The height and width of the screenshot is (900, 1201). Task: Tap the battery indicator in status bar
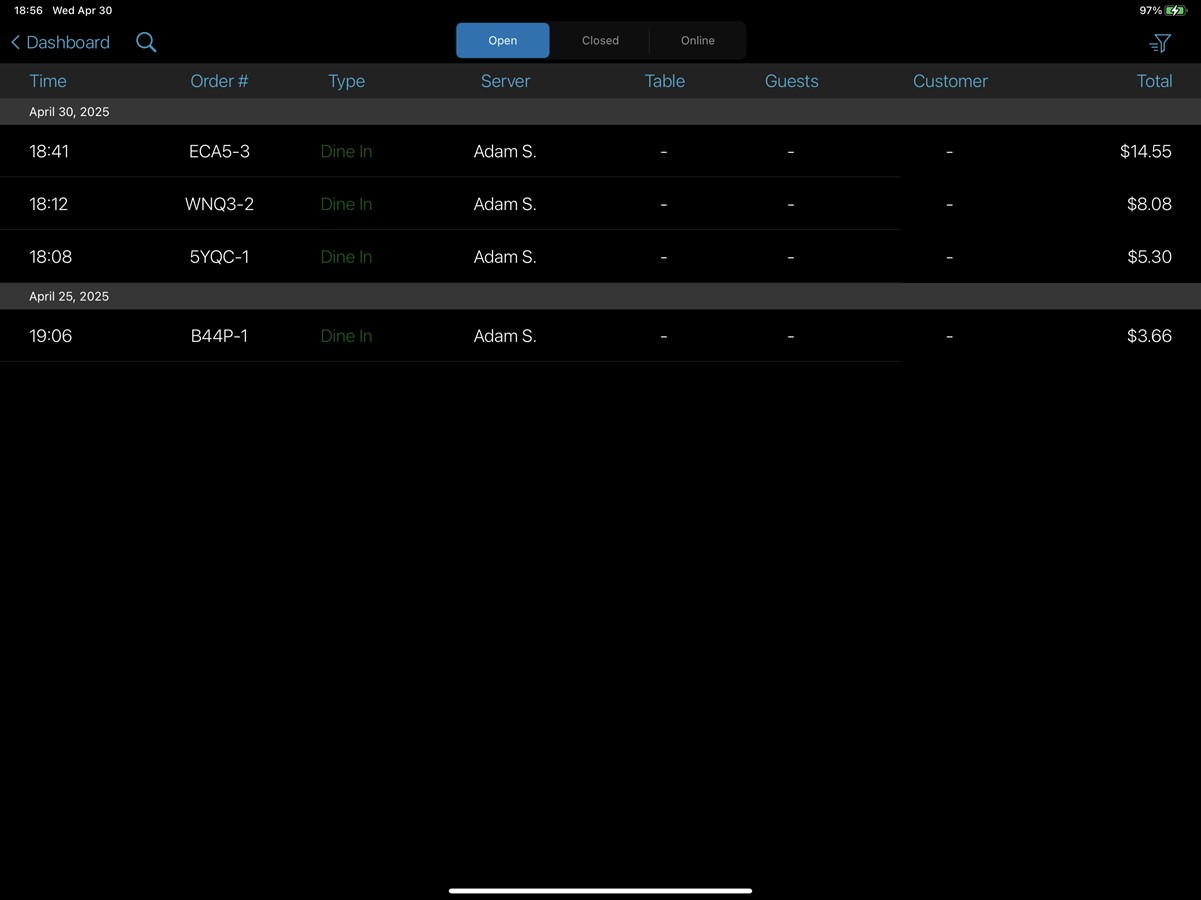click(x=1172, y=10)
